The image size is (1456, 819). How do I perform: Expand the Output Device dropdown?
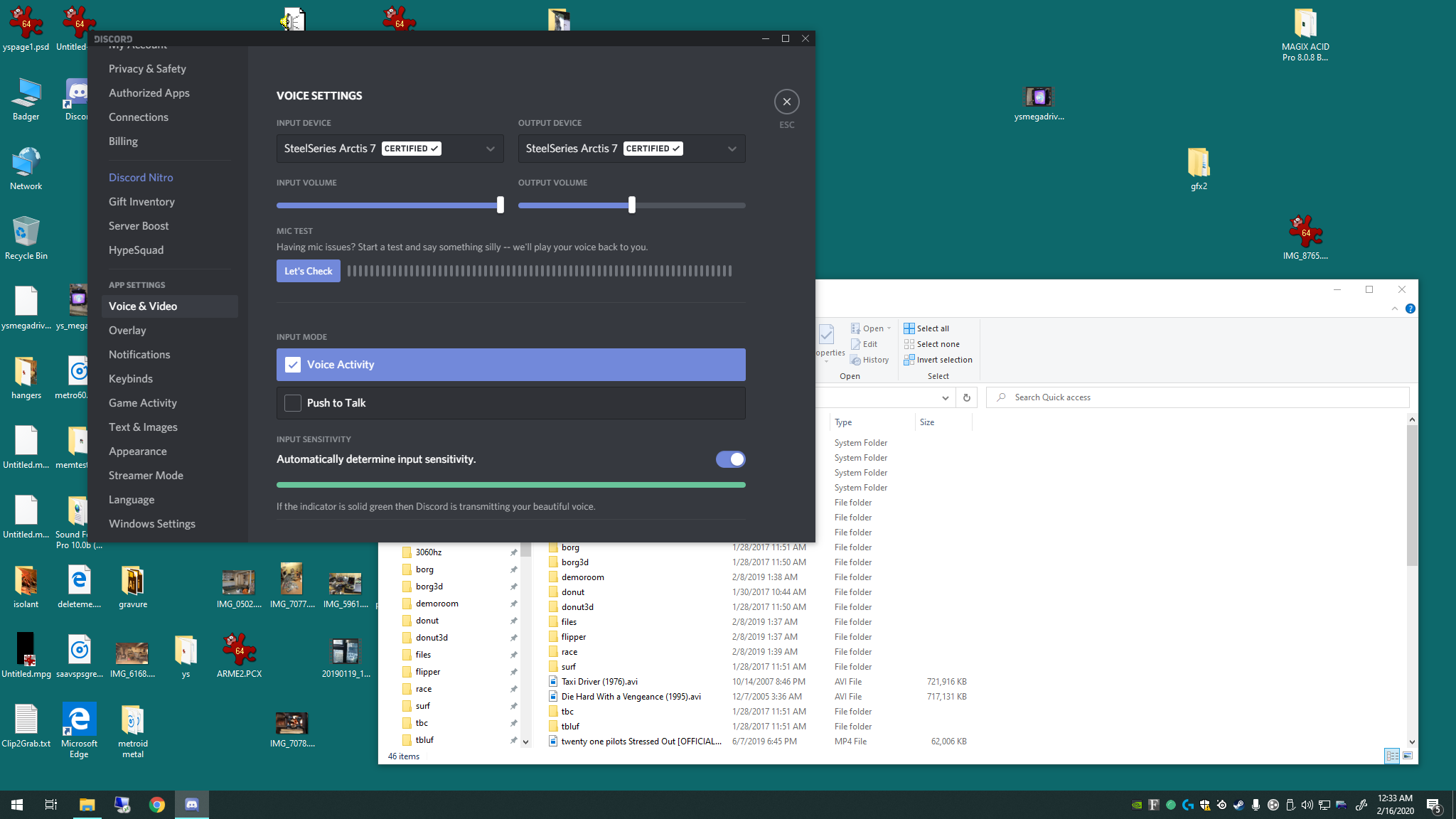631,149
